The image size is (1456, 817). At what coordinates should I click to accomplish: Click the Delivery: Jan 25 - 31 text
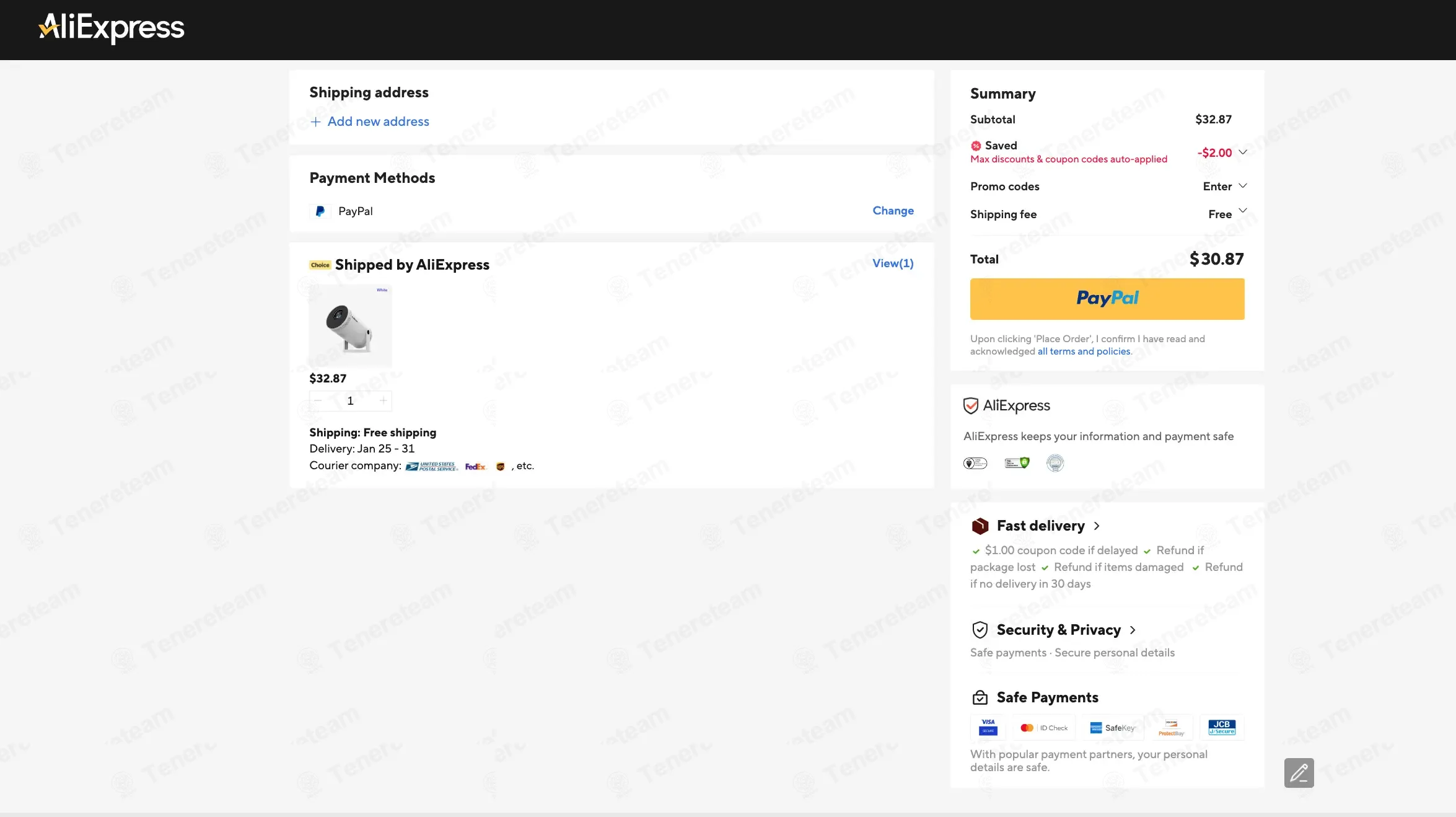click(362, 449)
